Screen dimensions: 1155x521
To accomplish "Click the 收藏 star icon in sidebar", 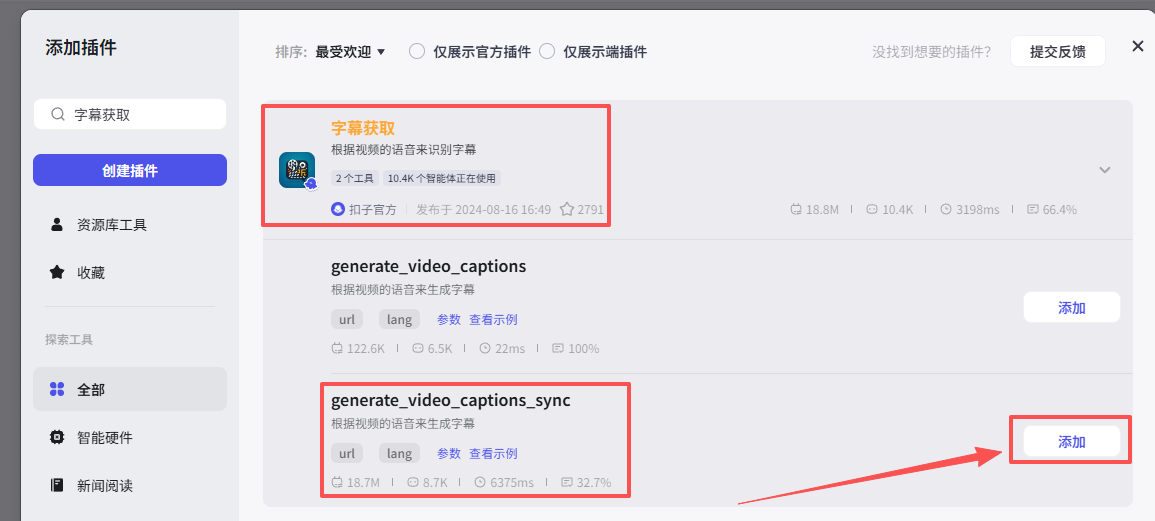I will point(57,272).
